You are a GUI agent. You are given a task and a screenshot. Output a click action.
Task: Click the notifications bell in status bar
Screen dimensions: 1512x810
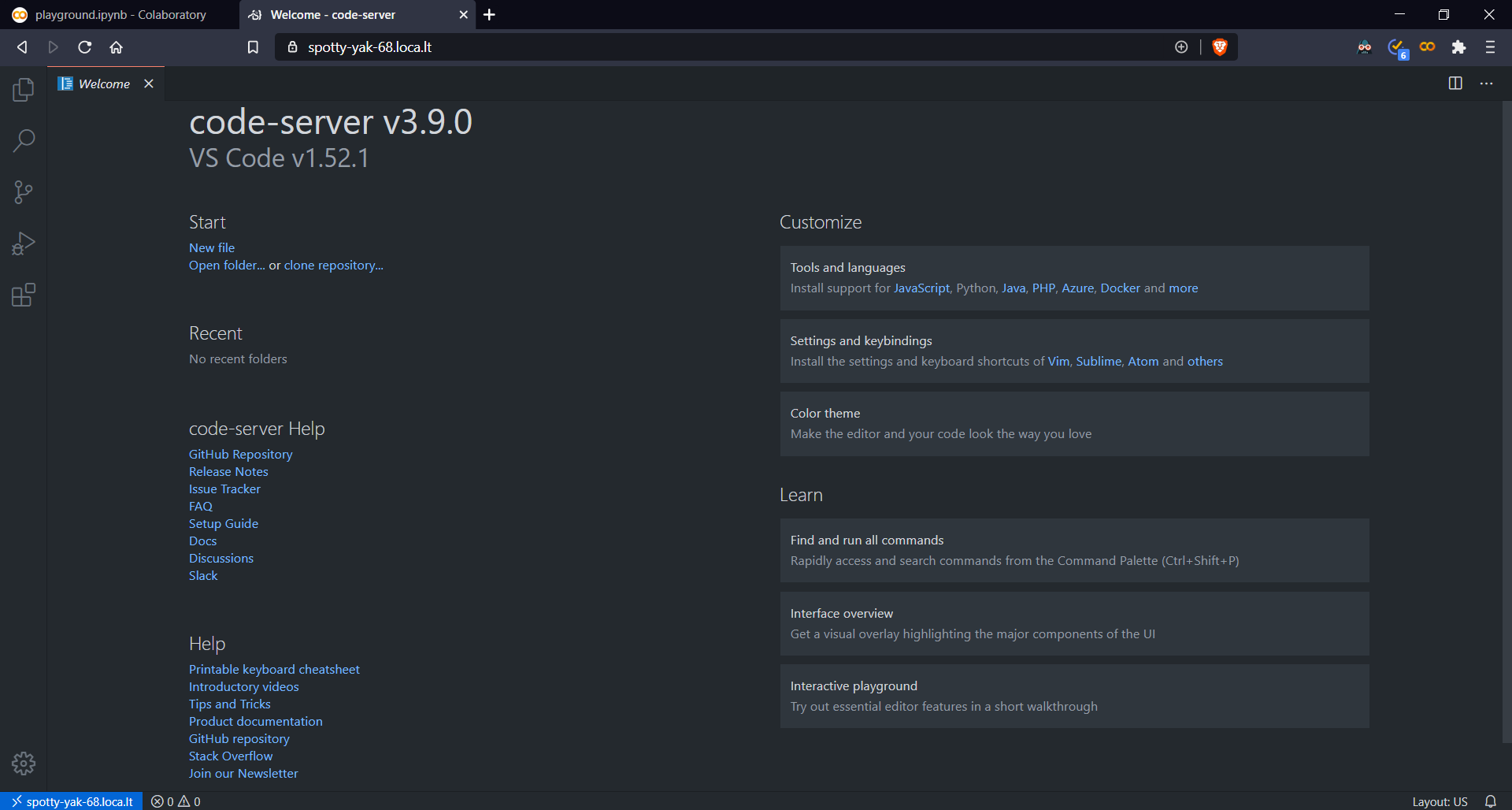coord(1490,801)
